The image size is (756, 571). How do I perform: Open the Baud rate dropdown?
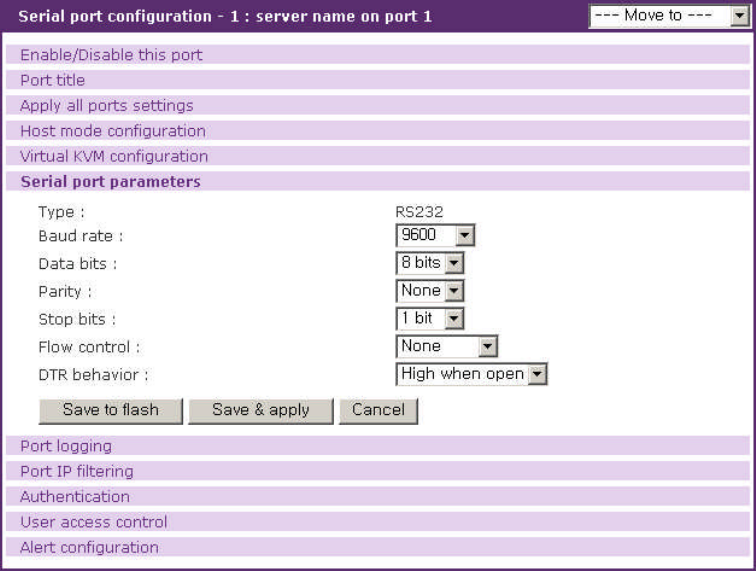pos(435,237)
